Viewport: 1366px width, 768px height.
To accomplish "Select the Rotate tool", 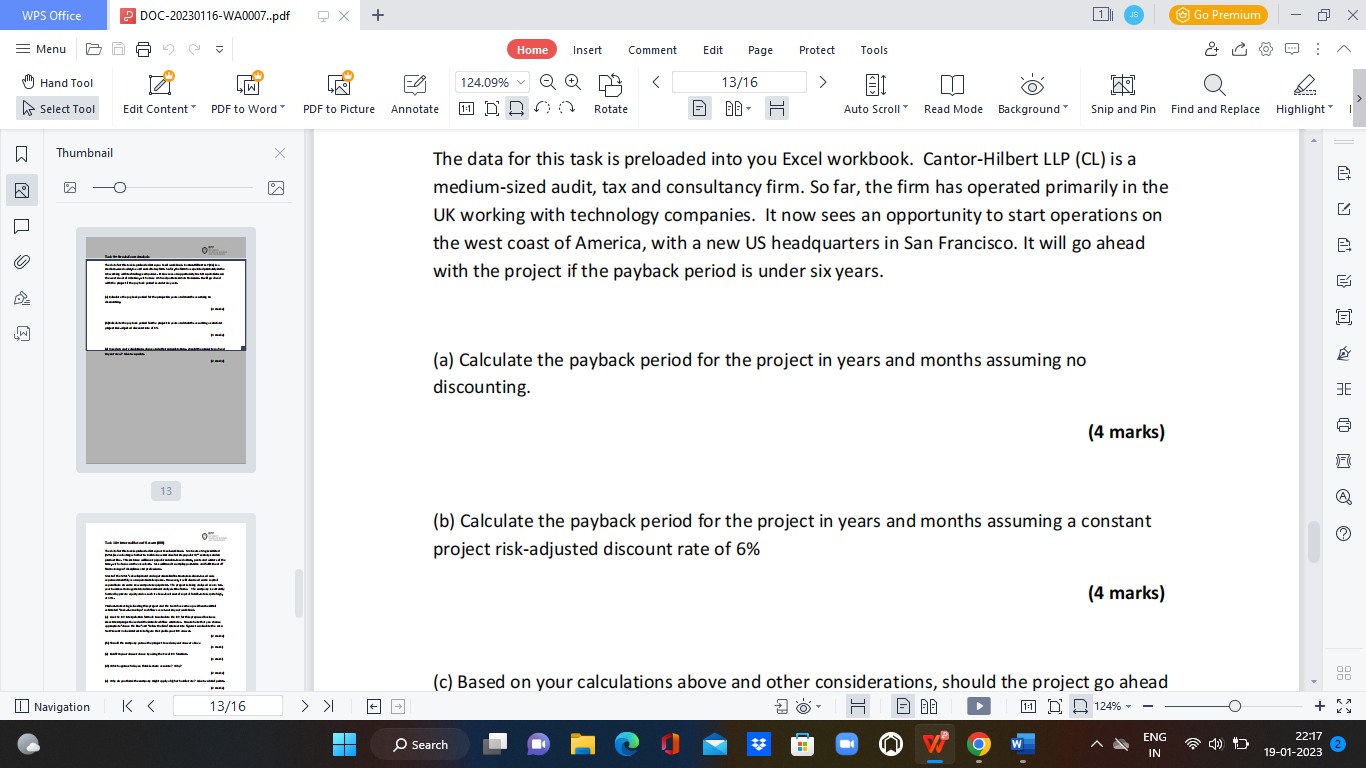I will coord(610,91).
